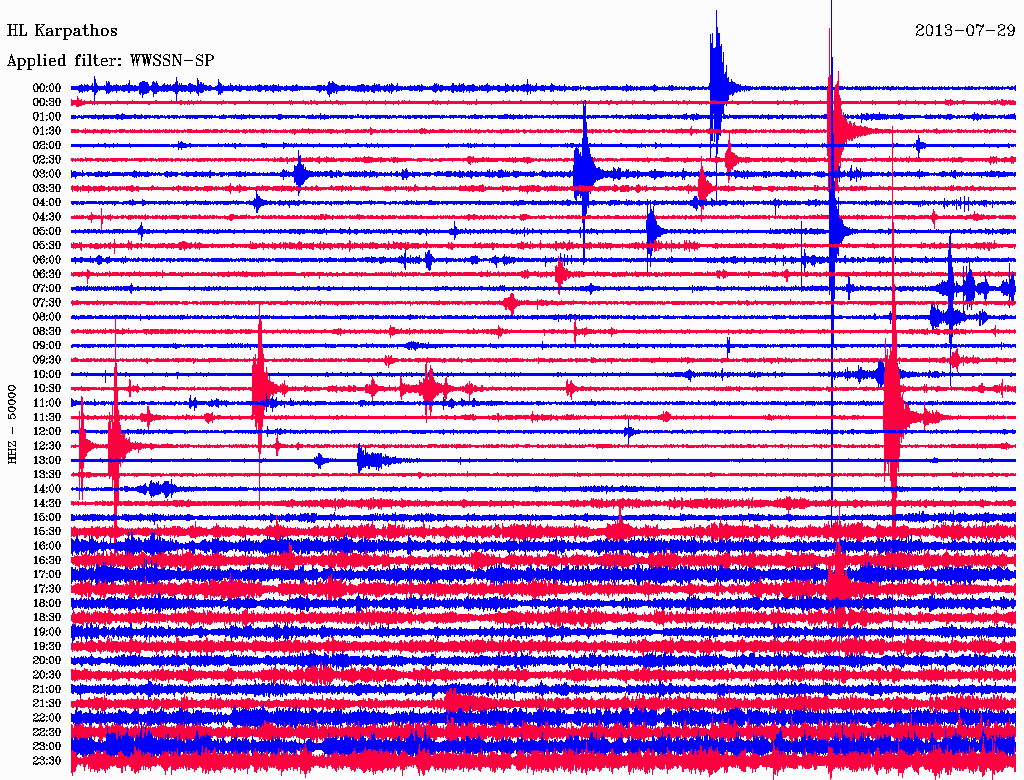Click the 07:30 time label

[x=47, y=302]
